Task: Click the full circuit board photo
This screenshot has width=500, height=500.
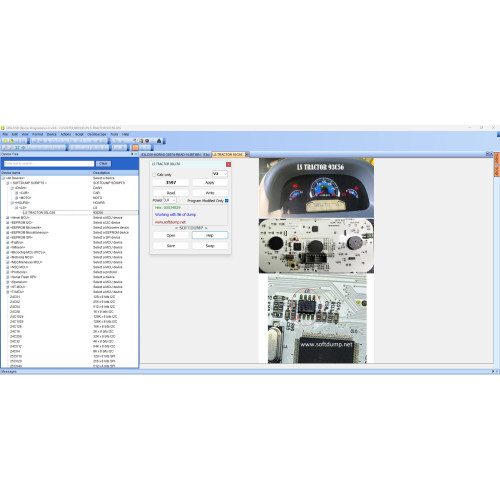Action: (316, 246)
